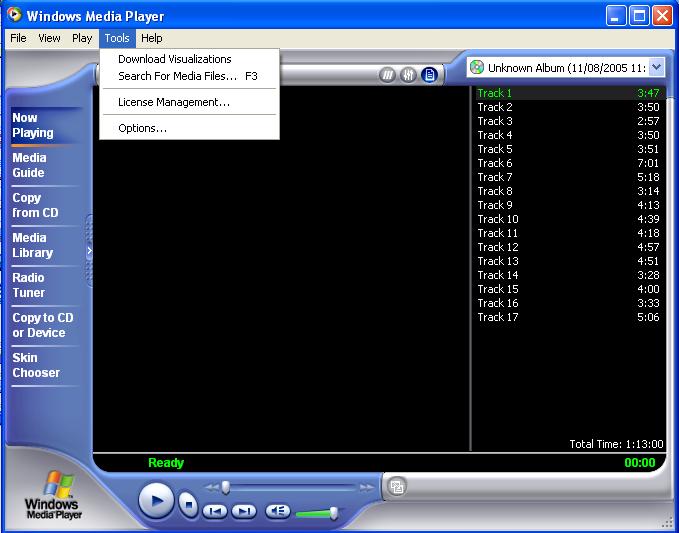Select Track 3 in playlist

(x=569, y=121)
